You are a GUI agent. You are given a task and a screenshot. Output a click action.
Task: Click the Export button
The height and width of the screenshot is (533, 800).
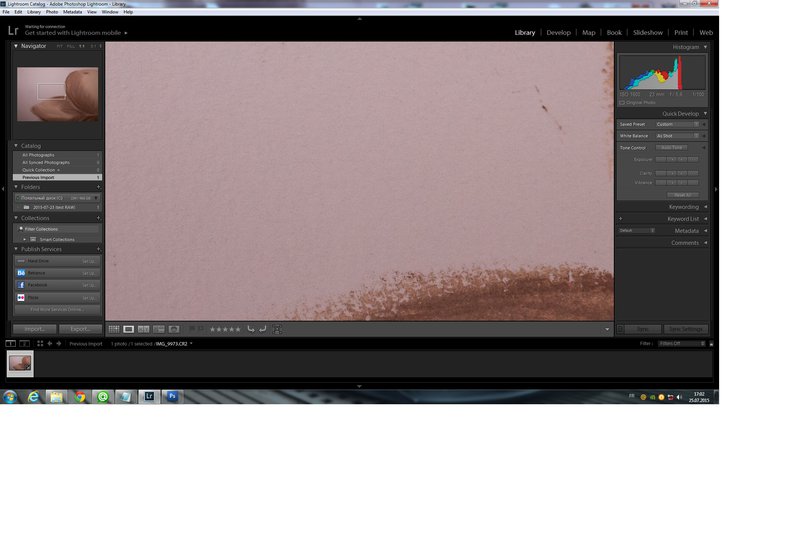point(80,329)
